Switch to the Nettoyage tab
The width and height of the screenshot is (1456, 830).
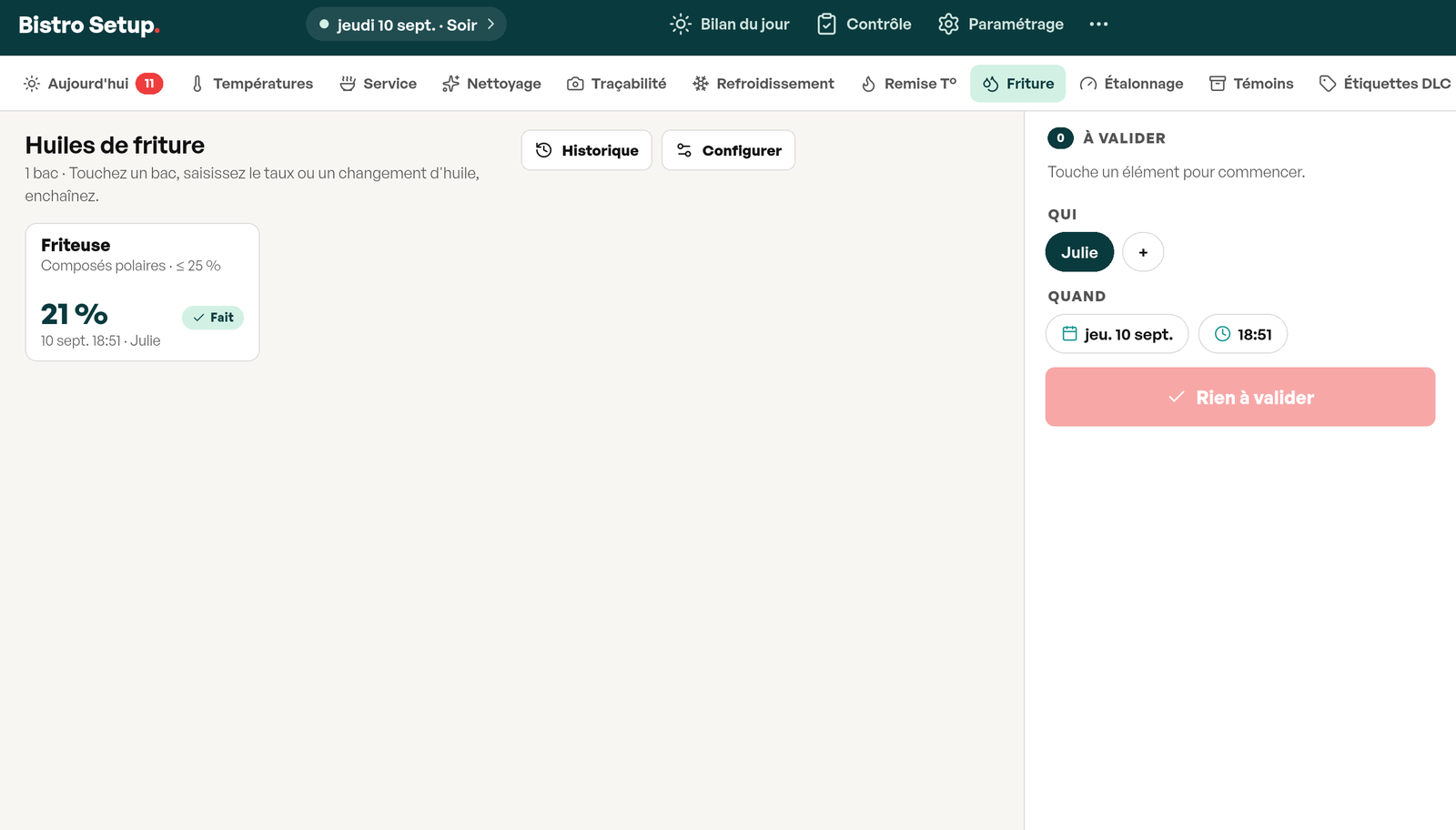tap(491, 84)
